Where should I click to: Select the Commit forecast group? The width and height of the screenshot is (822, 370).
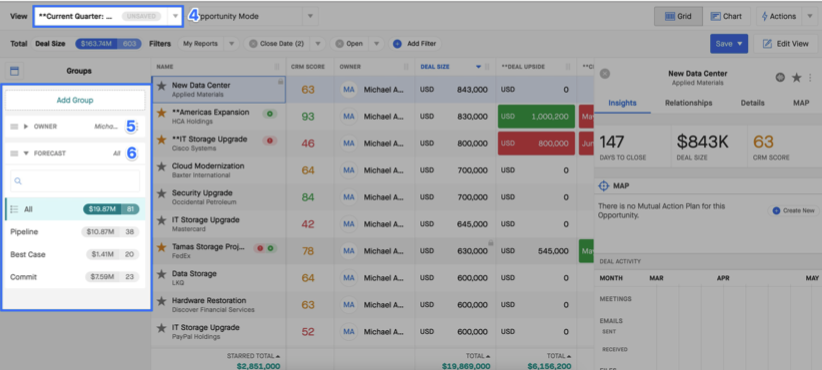pos(75,277)
